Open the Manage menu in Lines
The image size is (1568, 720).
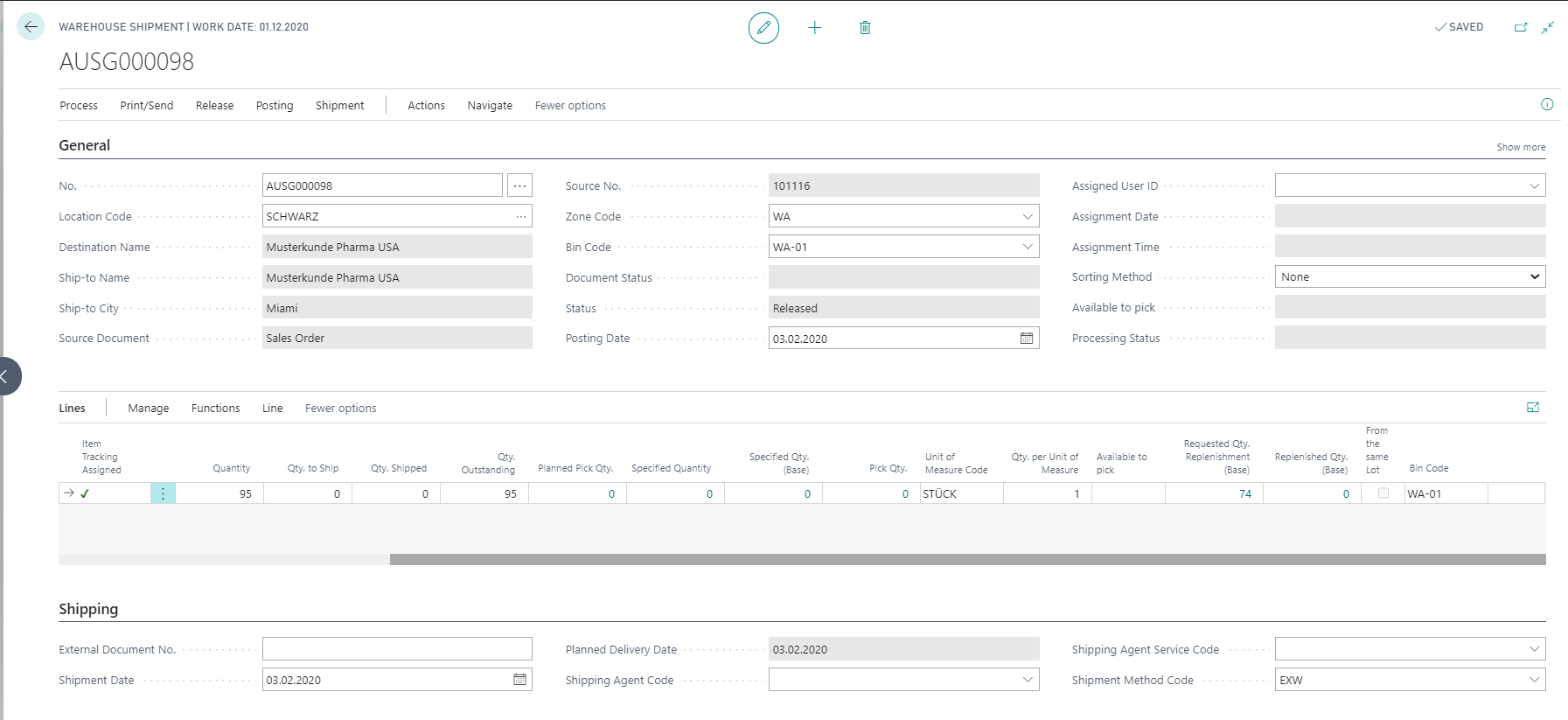[x=149, y=408]
